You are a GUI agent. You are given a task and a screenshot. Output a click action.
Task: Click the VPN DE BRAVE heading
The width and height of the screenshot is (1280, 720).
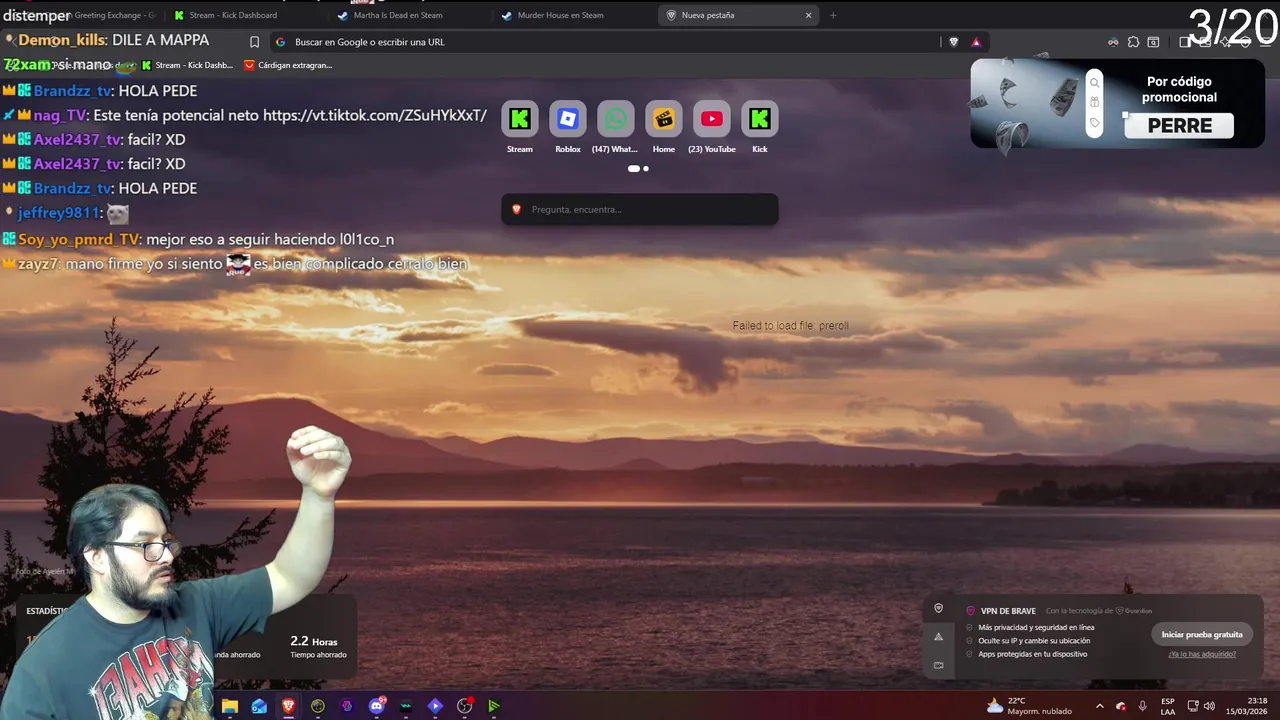click(1008, 611)
